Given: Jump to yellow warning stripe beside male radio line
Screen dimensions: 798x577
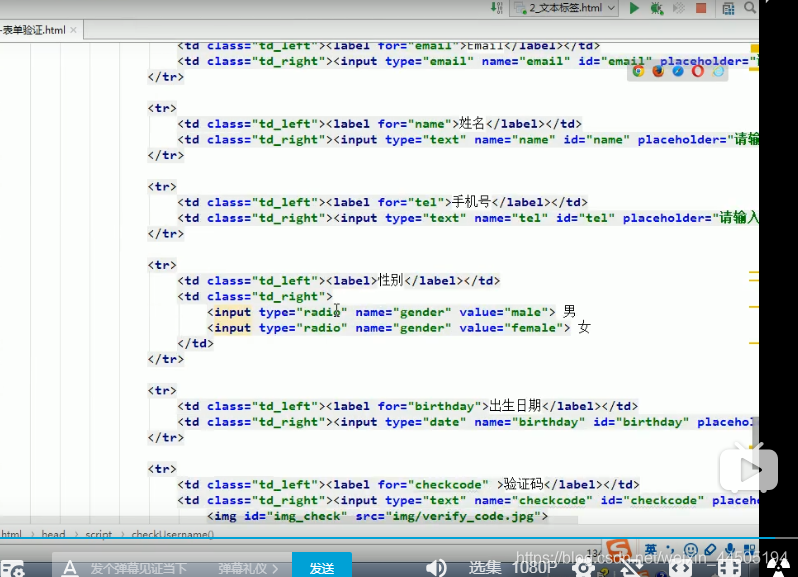Looking at the screenshot, I should pyautogui.click(x=754, y=307).
